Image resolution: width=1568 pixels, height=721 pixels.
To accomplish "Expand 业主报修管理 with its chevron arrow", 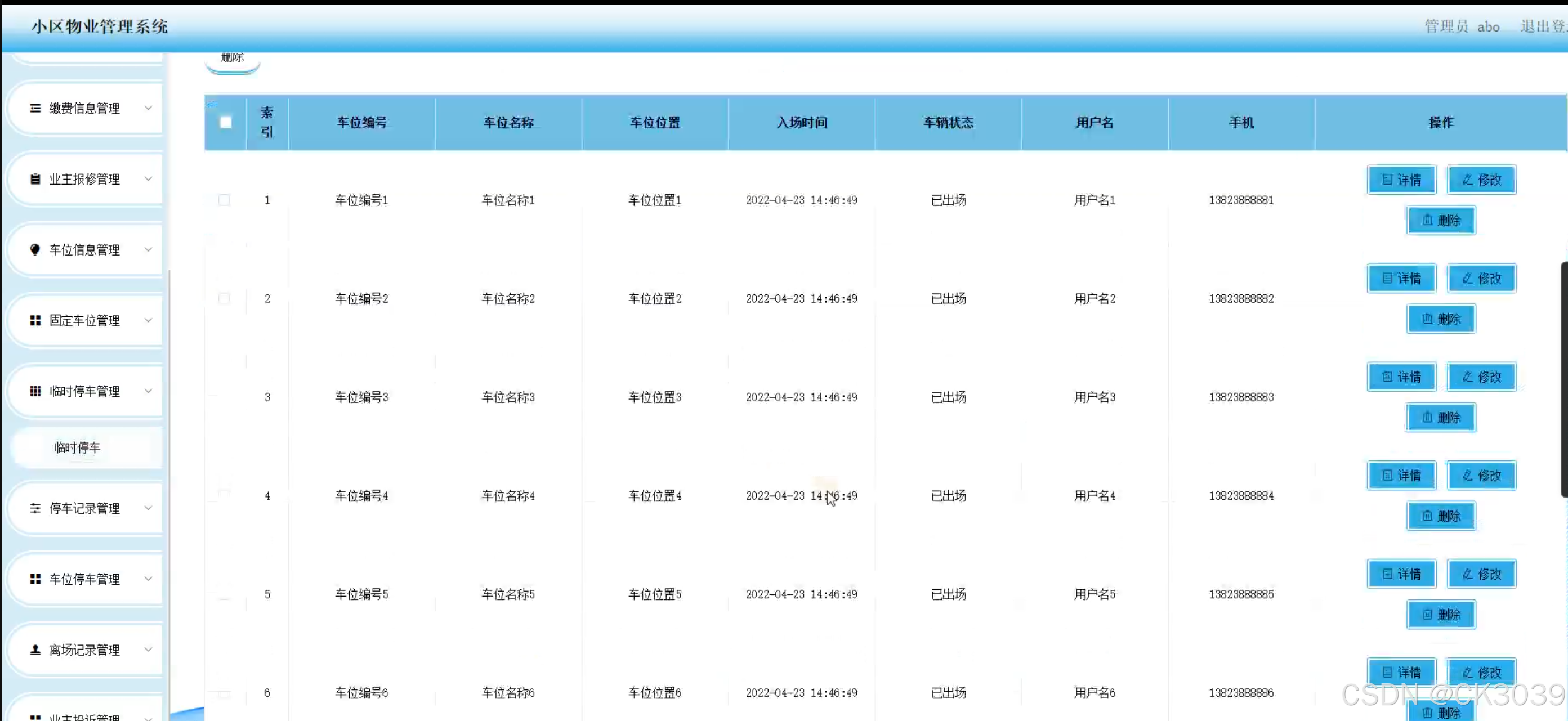I will coord(148,179).
